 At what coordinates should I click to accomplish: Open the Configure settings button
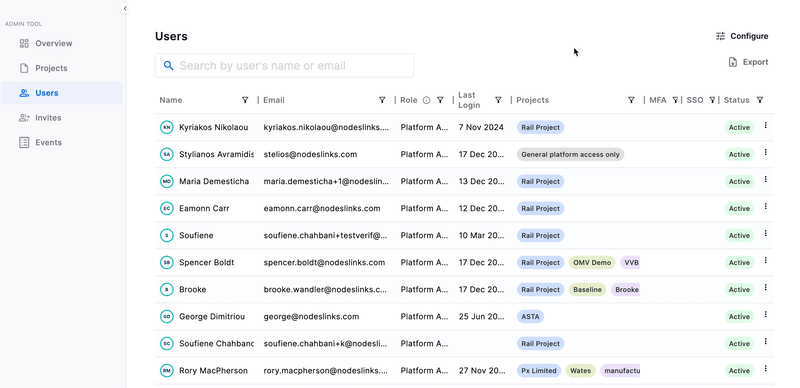(x=742, y=36)
